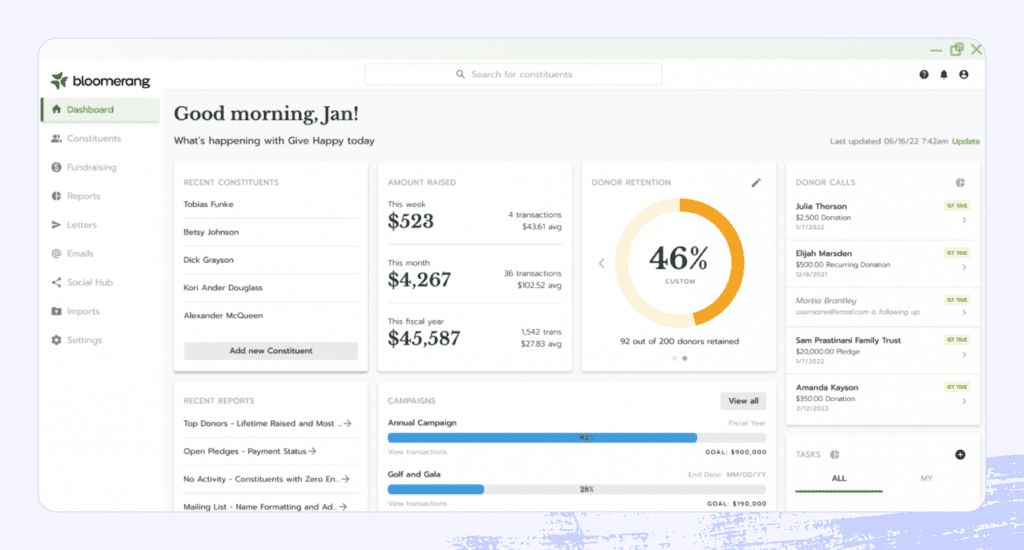1024x550 pixels.
Task: View transactions for Annual Campaign
Action: (417, 452)
